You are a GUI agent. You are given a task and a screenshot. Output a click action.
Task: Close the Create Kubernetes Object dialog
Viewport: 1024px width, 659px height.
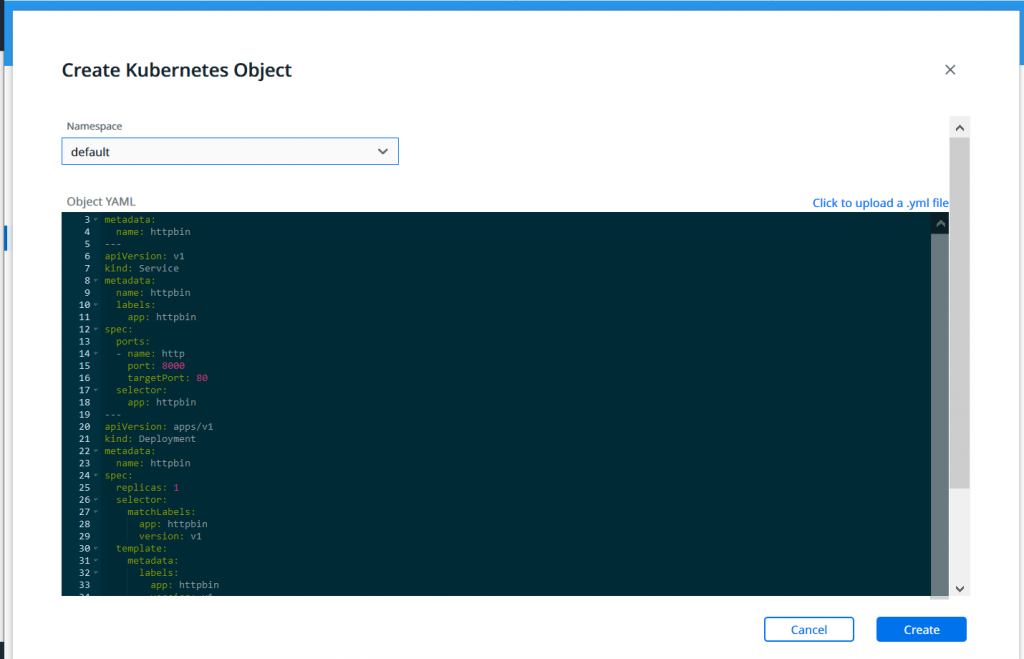point(950,70)
